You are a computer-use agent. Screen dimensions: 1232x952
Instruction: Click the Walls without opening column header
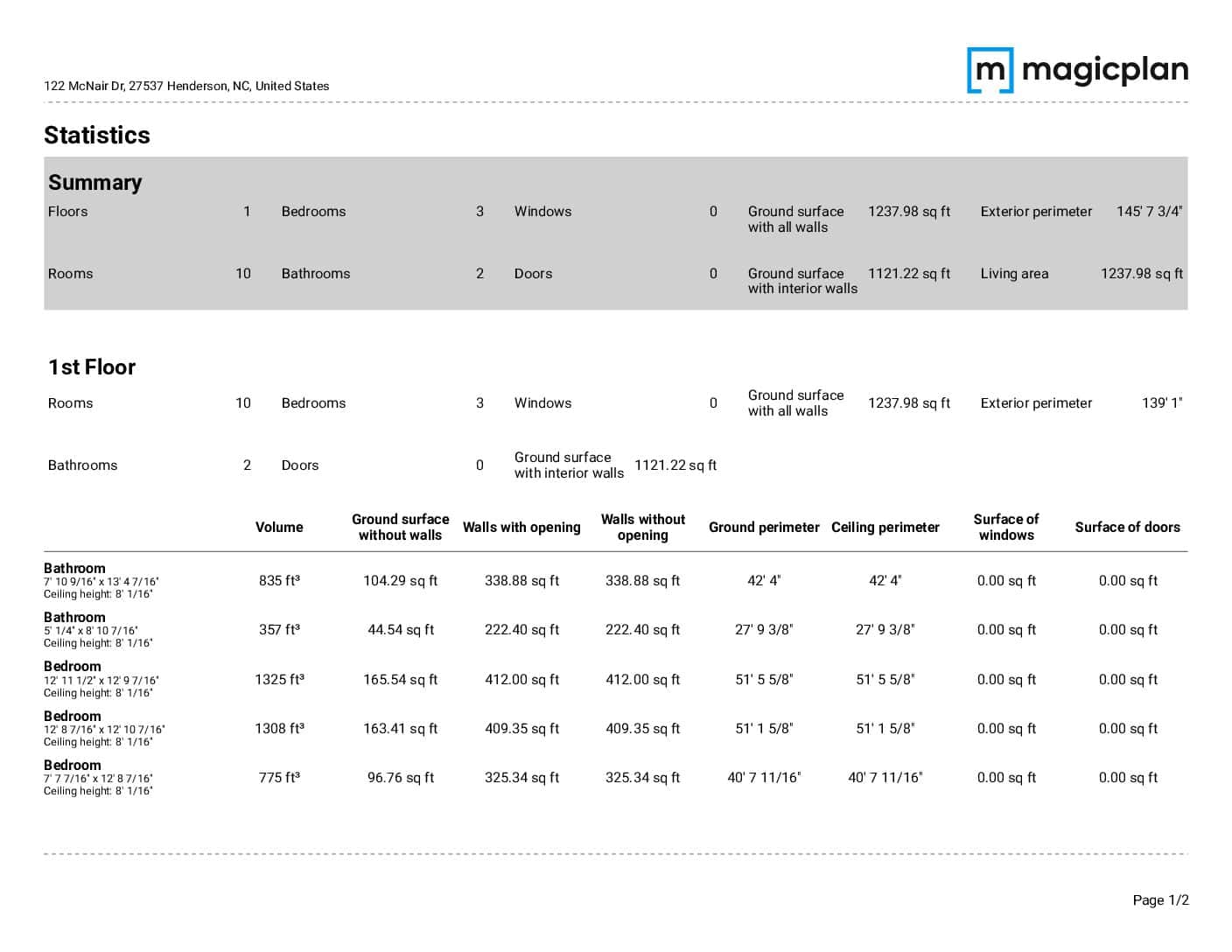[x=643, y=527]
